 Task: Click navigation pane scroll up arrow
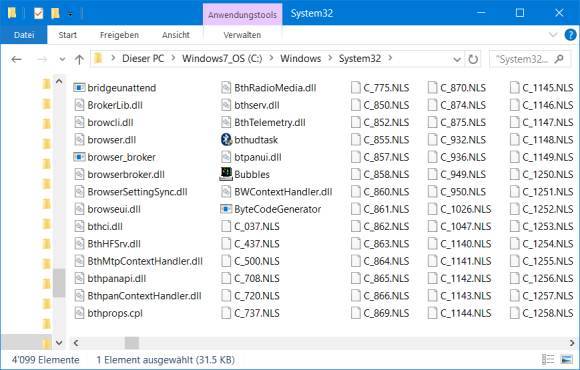pyautogui.click(x=59, y=82)
